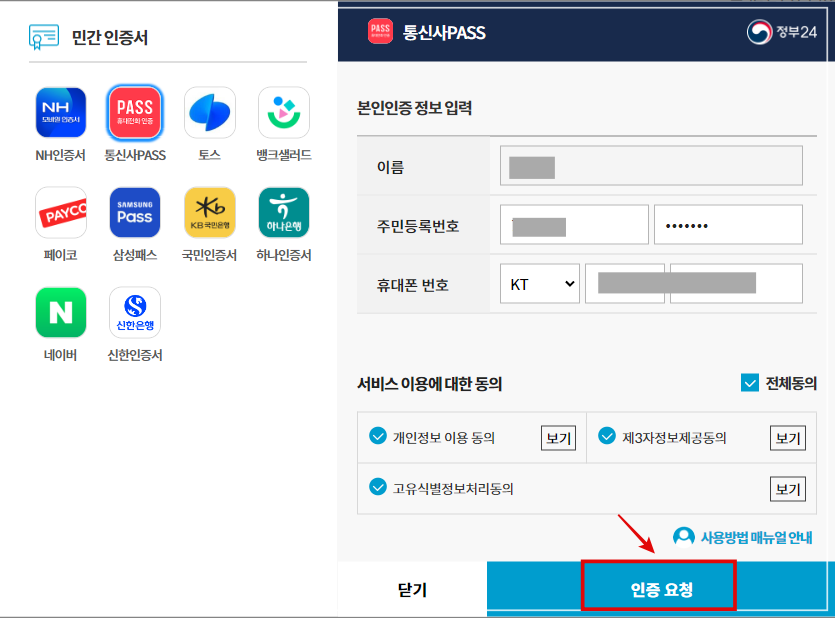Choose the 네이버 Naver certificate icon

pyautogui.click(x=61, y=312)
